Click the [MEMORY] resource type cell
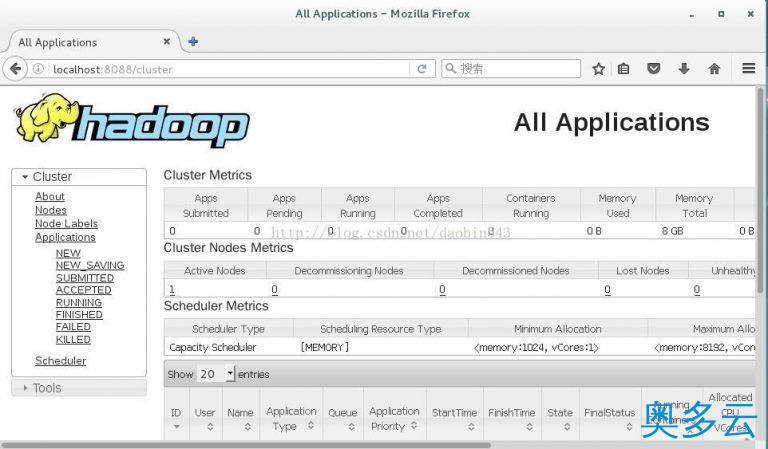 pos(325,347)
